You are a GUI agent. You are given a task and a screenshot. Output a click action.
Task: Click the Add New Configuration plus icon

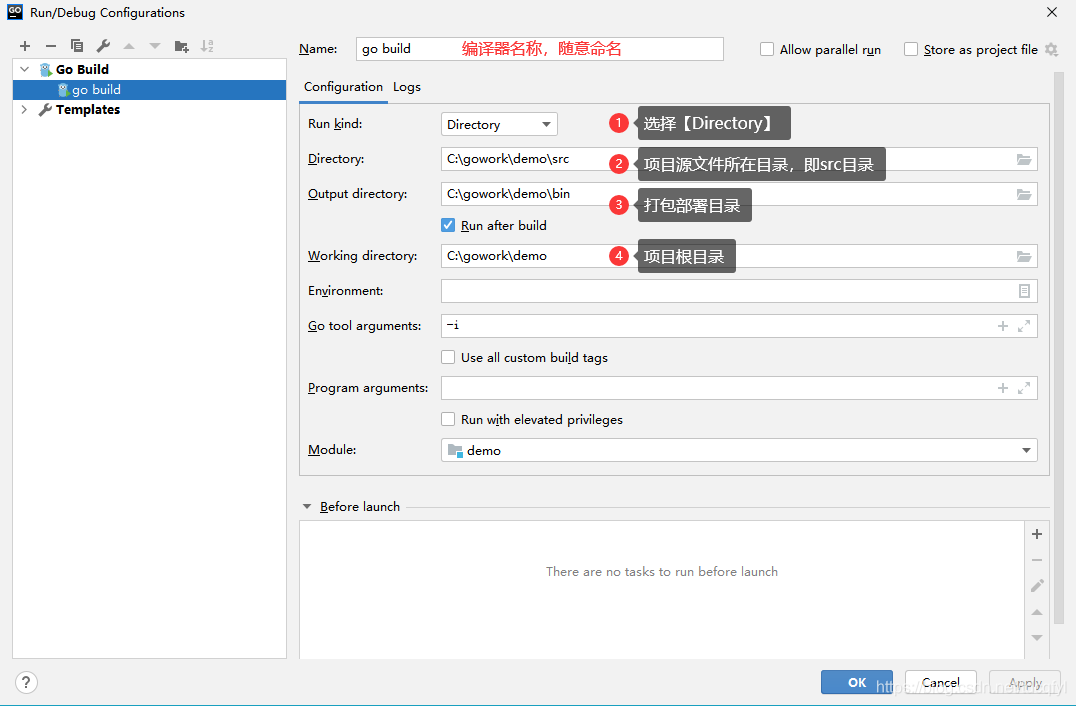point(25,46)
